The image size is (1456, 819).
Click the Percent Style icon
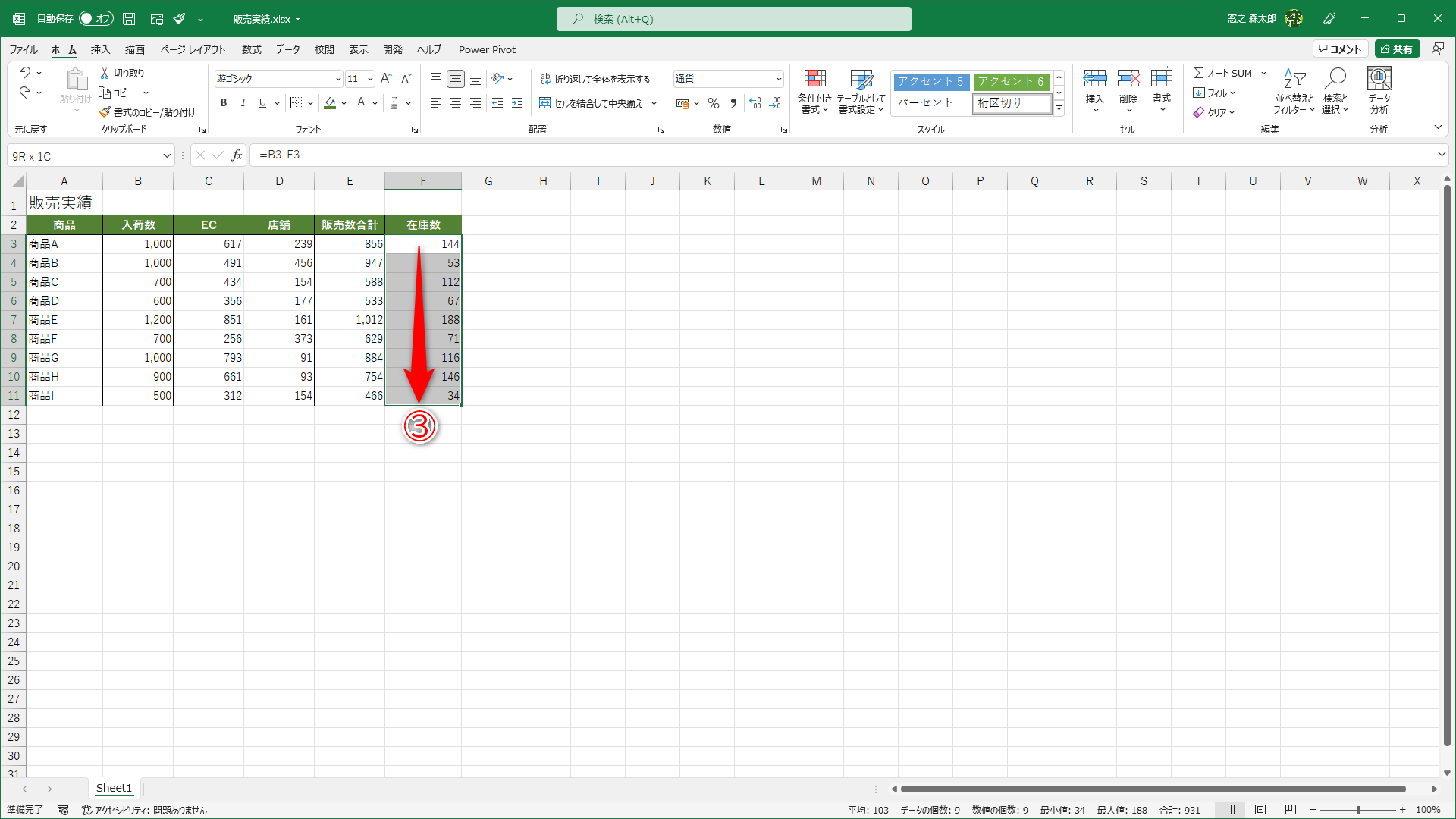click(713, 103)
